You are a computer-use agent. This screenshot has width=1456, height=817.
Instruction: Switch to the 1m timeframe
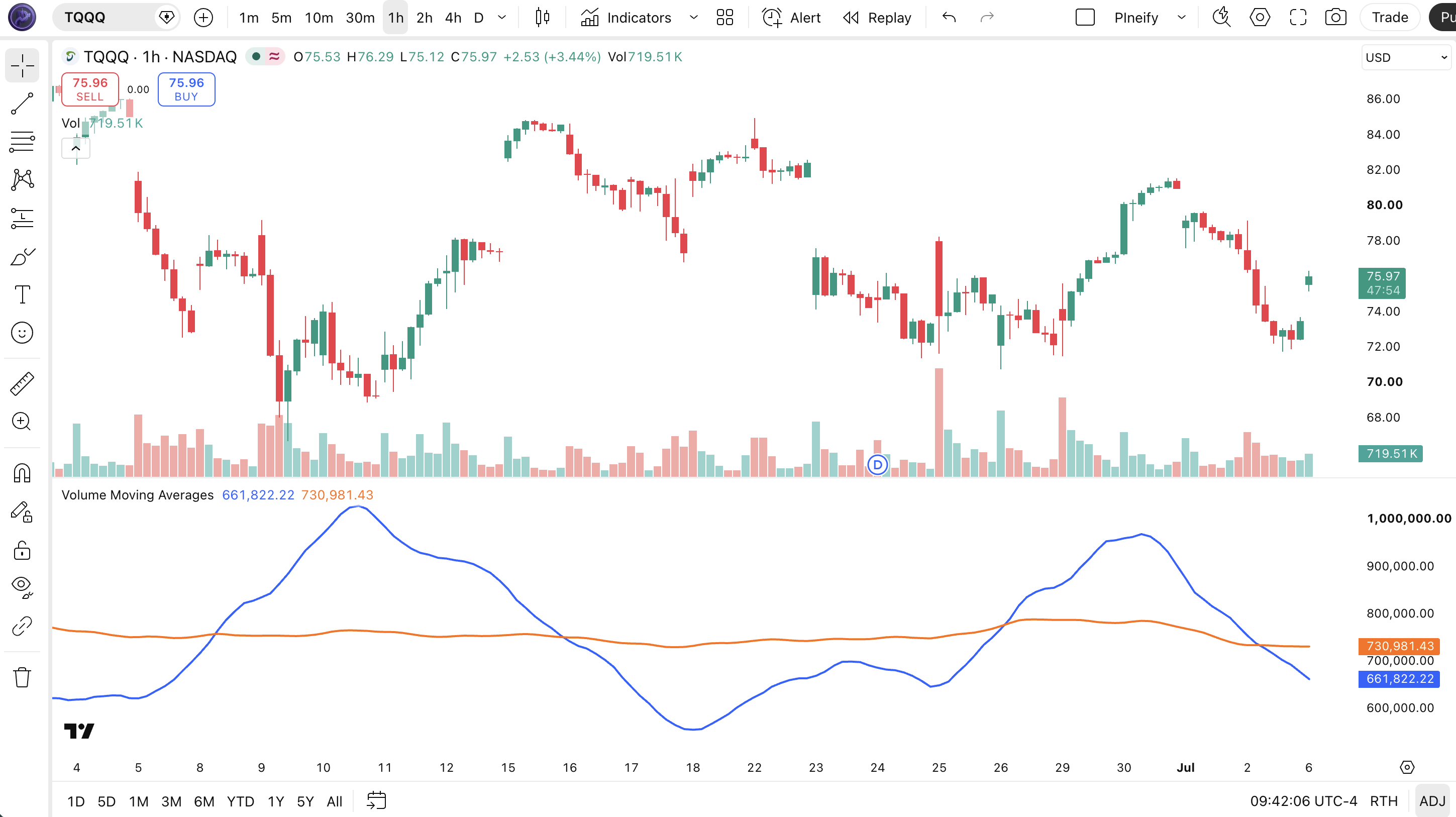(249, 18)
